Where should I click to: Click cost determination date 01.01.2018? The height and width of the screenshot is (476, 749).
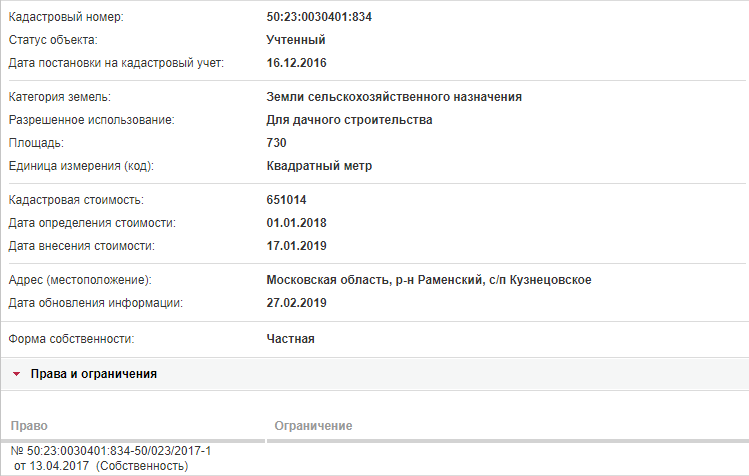(296, 223)
